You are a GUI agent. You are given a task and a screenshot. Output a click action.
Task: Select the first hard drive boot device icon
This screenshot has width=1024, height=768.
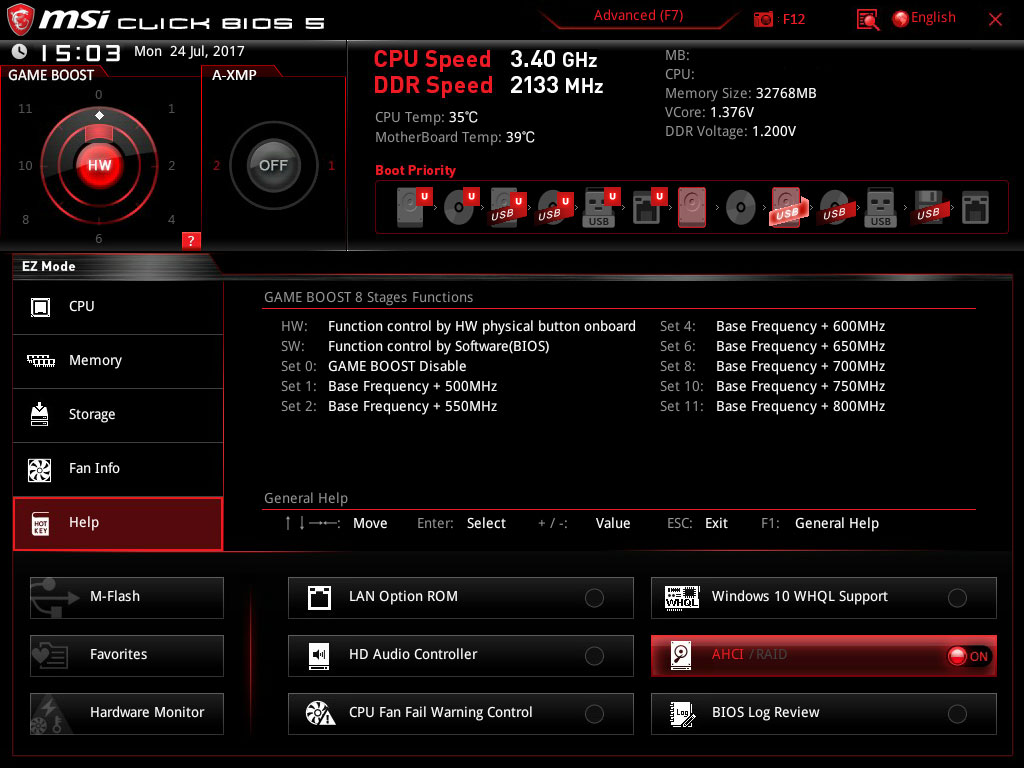pos(410,208)
